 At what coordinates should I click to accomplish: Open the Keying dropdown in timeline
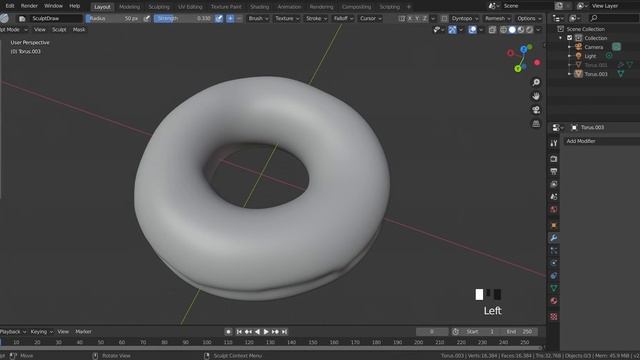(x=42, y=332)
